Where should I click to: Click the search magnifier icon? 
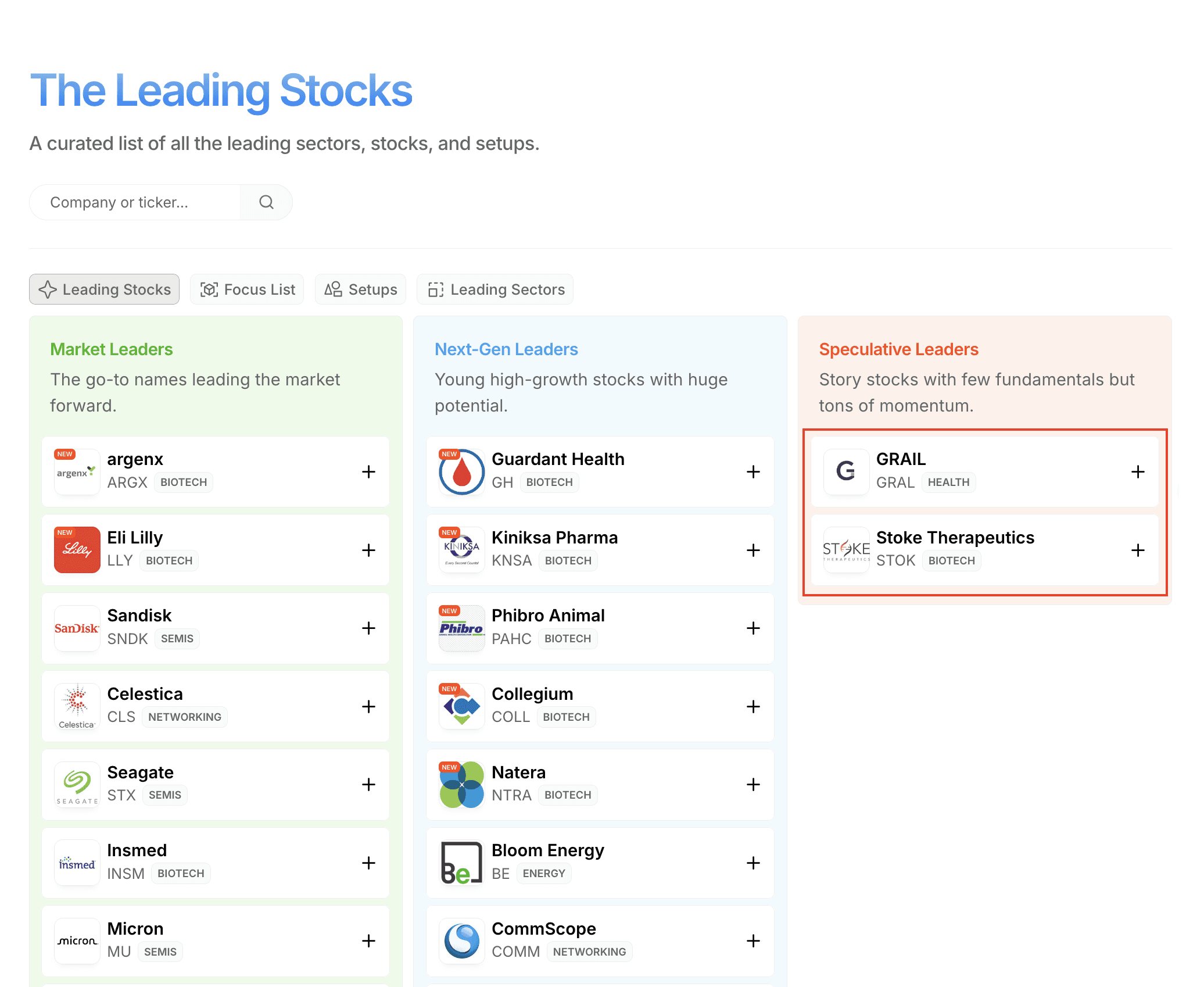(x=266, y=202)
